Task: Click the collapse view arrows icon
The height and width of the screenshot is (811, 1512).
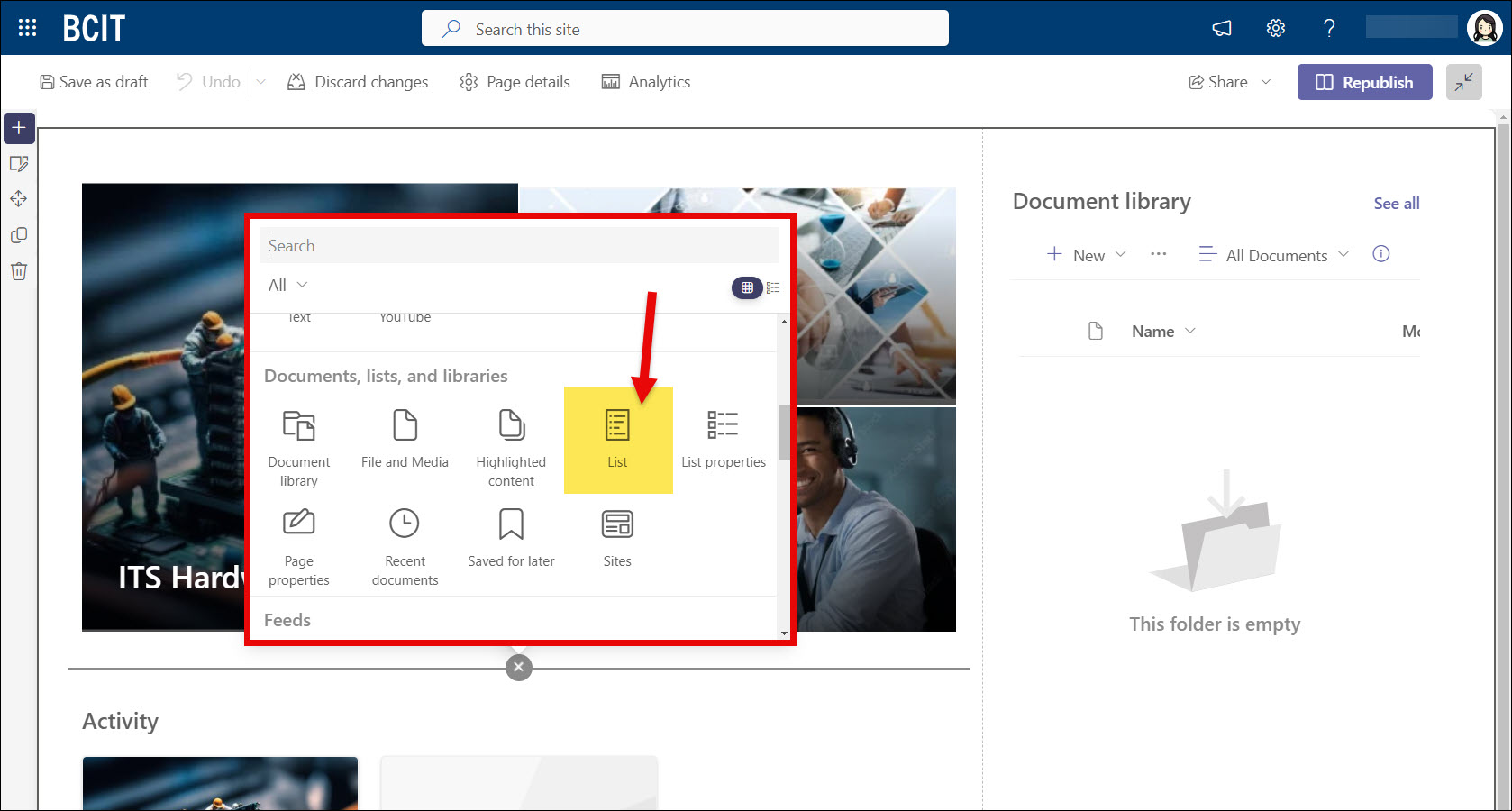Action: point(1464,82)
